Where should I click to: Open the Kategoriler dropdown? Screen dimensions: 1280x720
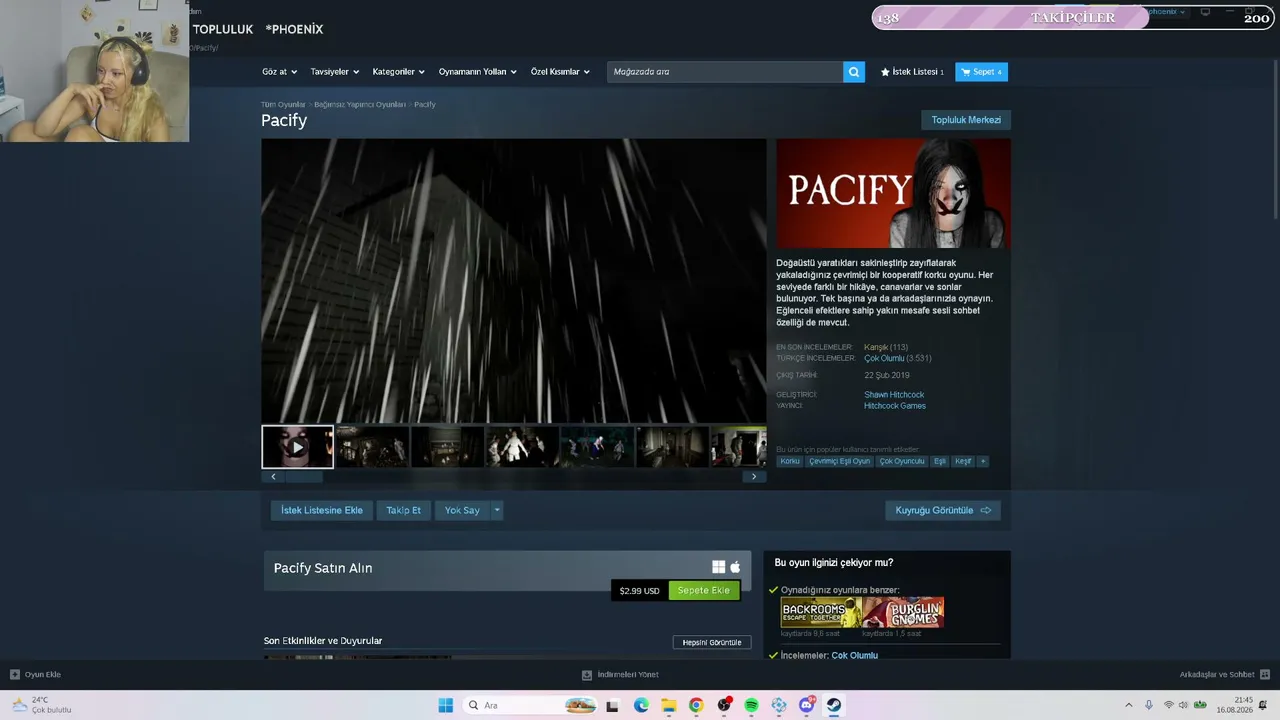[399, 72]
